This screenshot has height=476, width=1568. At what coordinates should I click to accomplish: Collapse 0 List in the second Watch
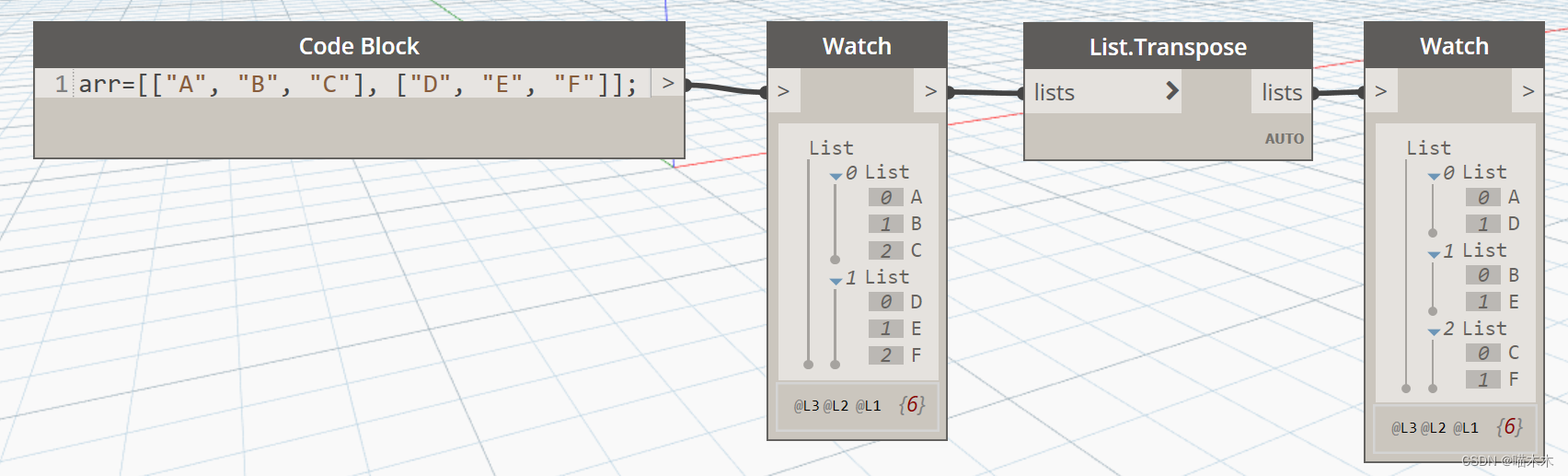pyautogui.click(x=1434, y=175)
